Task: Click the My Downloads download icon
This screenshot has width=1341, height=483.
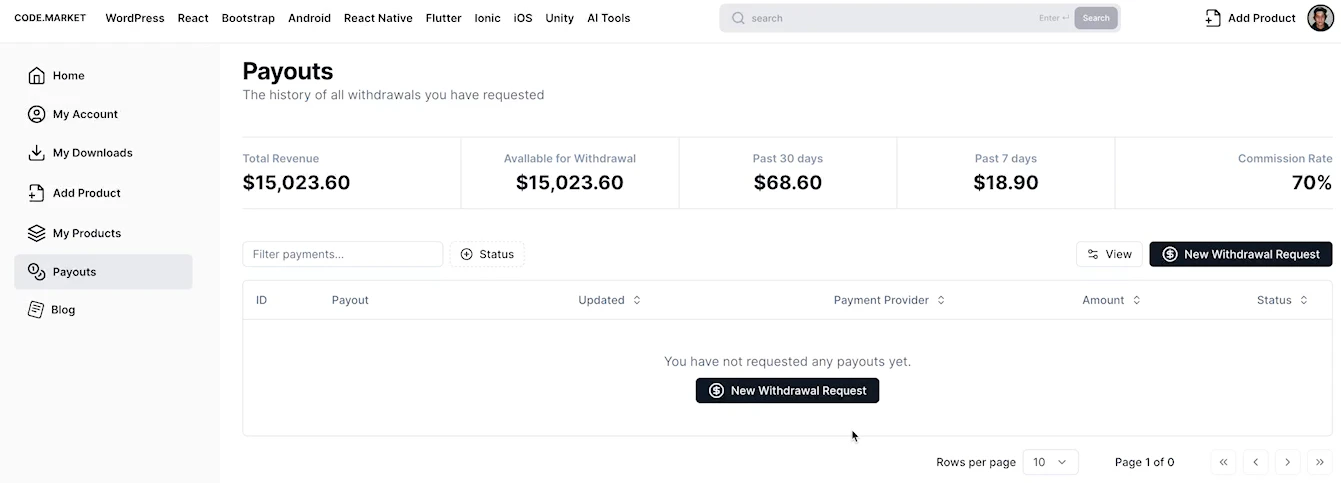Action: [37, 153]
